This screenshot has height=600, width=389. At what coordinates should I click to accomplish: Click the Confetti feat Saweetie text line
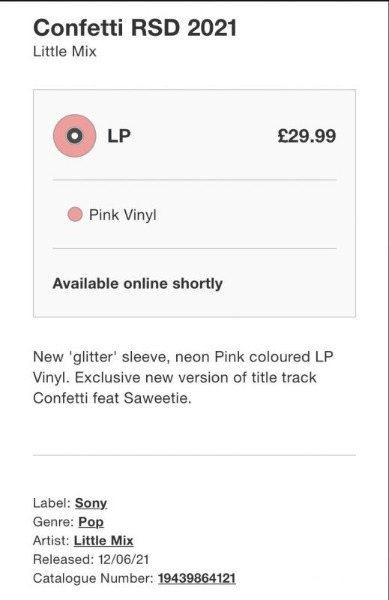tap(112, 398)
